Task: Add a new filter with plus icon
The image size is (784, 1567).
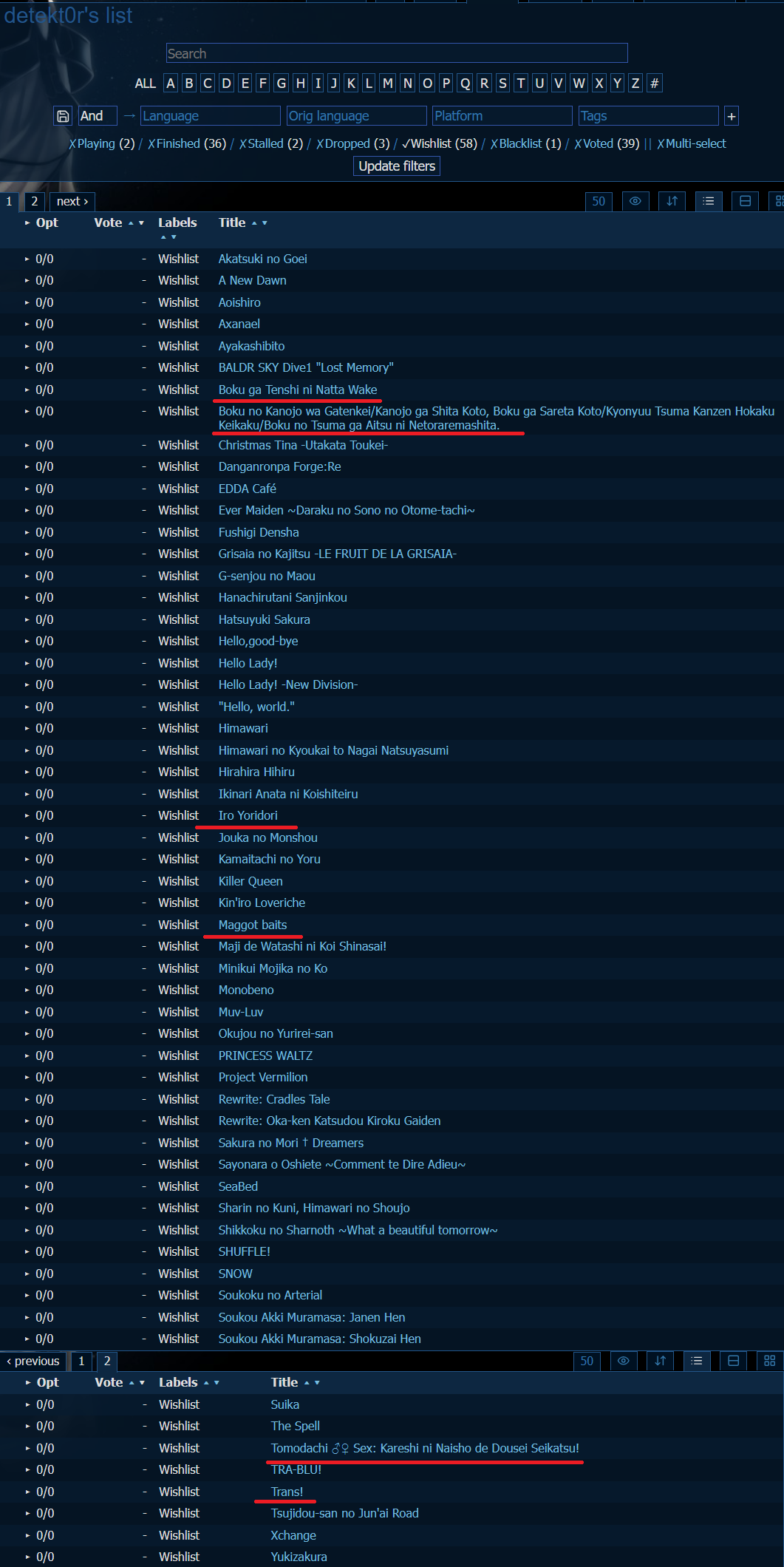Action: [732, 116]
